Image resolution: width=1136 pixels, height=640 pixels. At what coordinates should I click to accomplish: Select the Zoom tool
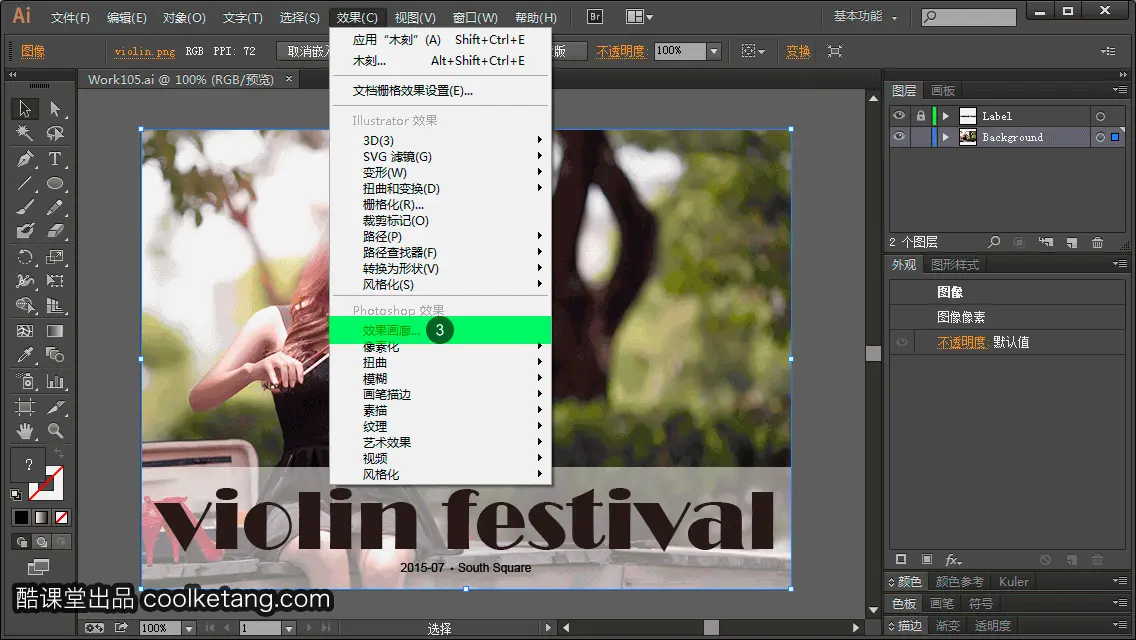pos(55,431)
